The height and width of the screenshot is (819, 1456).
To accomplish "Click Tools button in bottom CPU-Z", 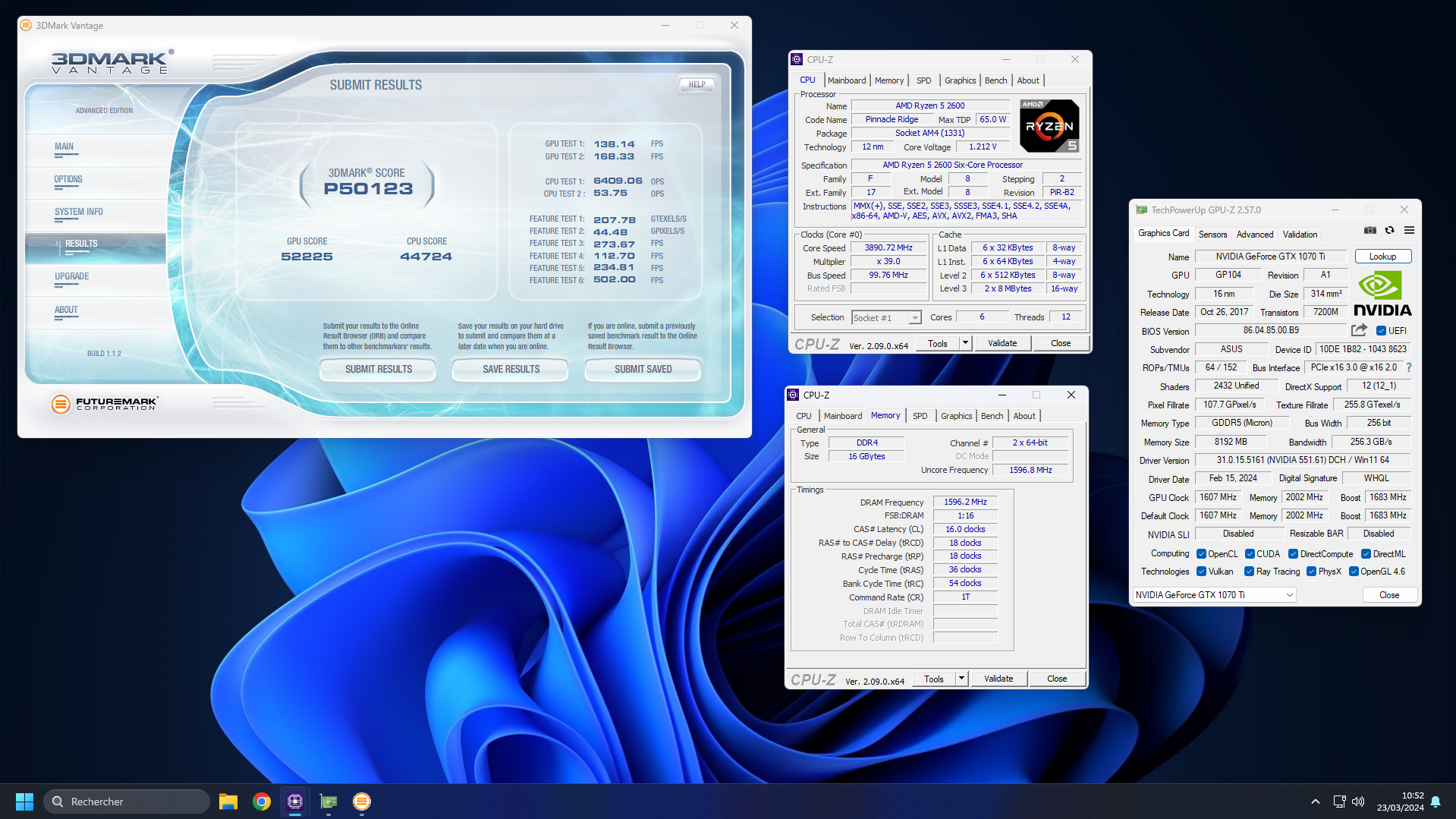I will (x=934, y=679).
